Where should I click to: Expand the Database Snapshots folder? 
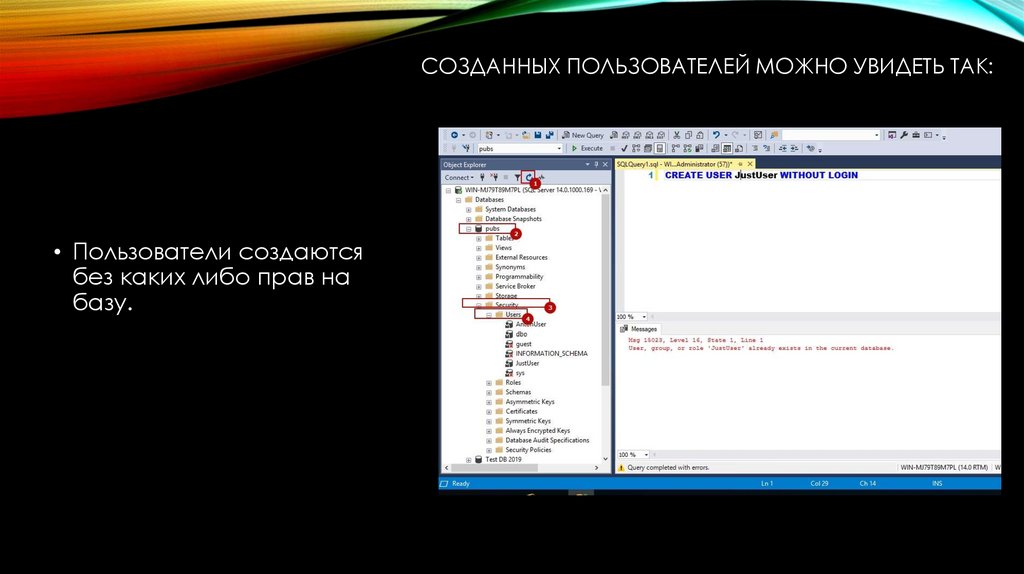[468, 219]
